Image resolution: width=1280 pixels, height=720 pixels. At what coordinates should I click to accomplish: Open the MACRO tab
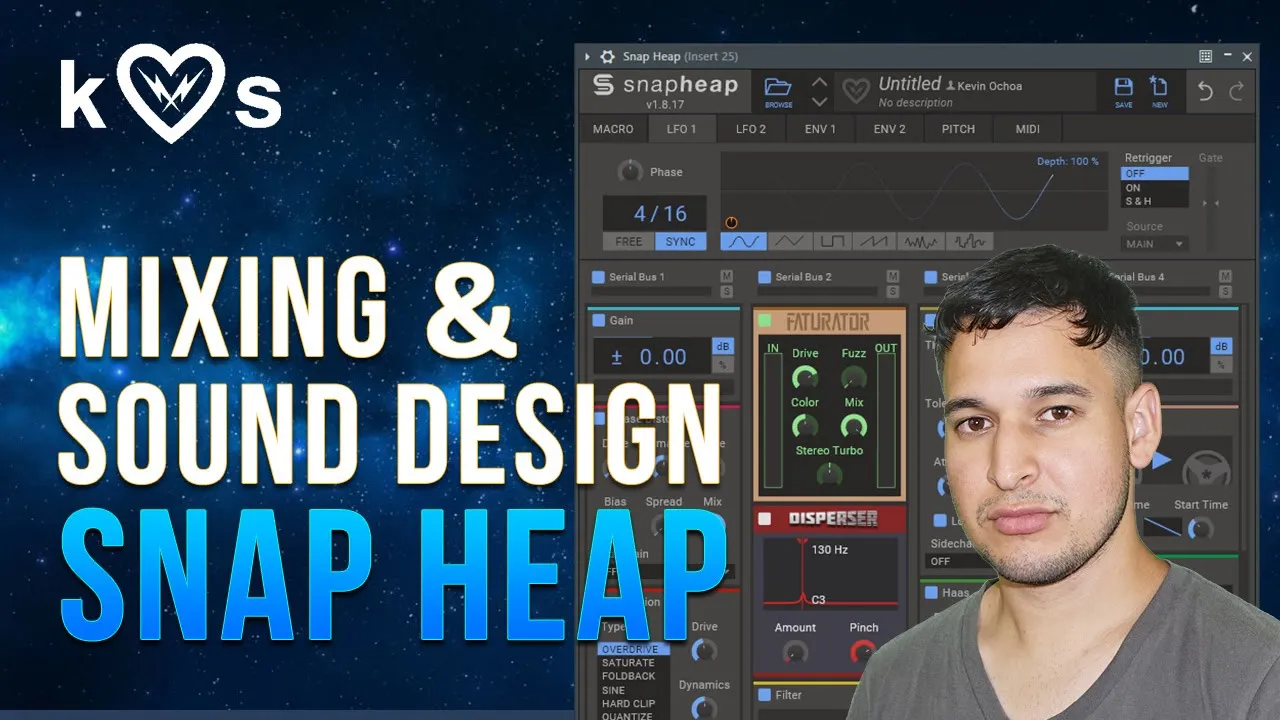[x=613, y=129]
